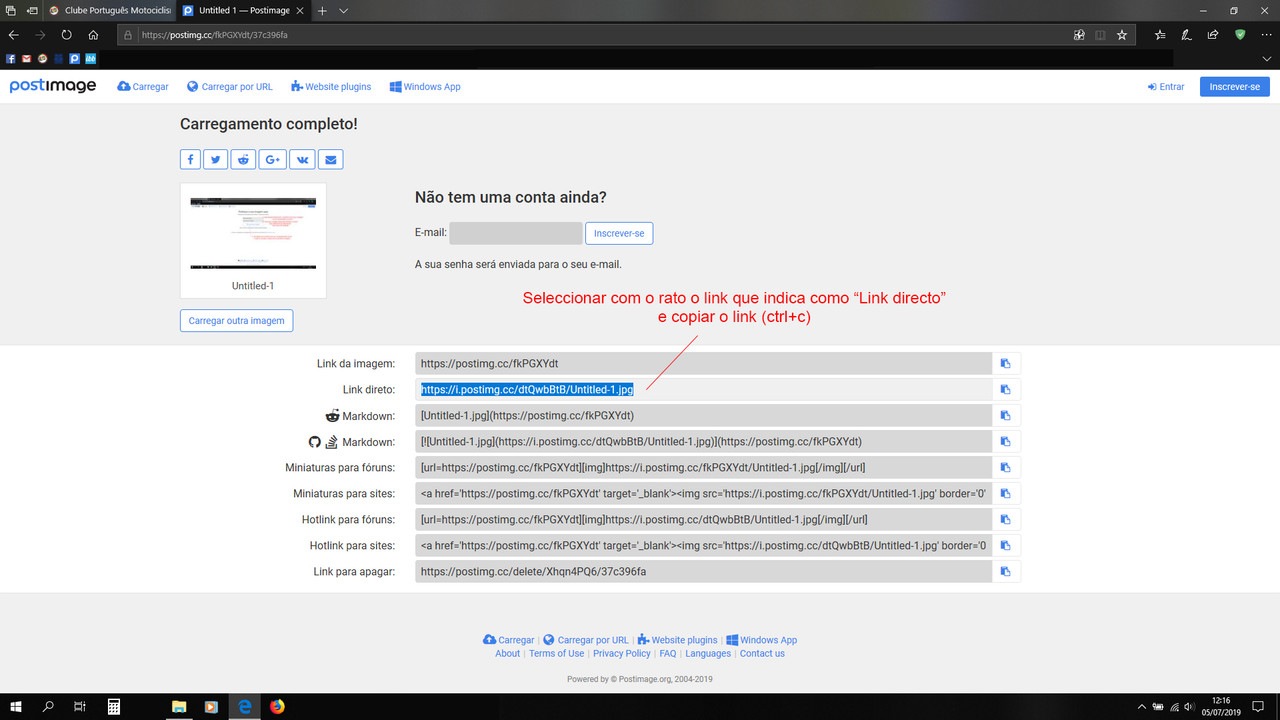Expand favorites bar overflow chevron

1267,59
